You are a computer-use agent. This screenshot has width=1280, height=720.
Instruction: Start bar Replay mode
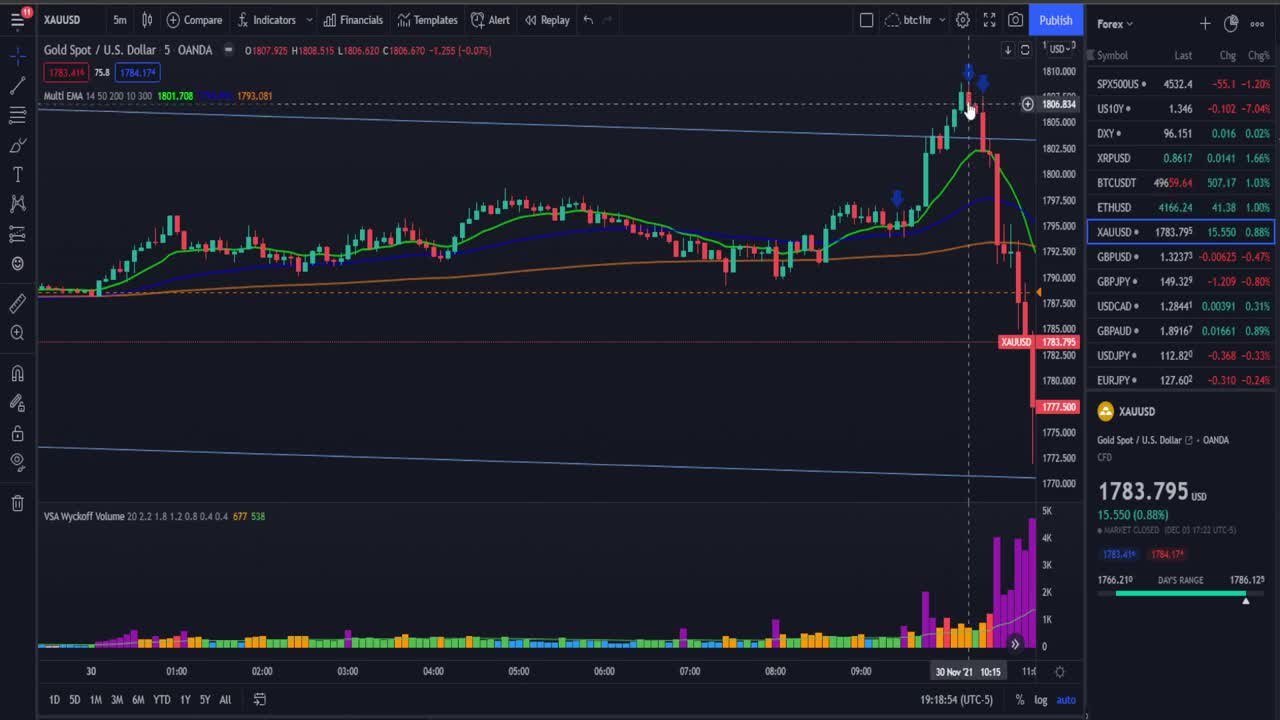(x=547, y=20)
